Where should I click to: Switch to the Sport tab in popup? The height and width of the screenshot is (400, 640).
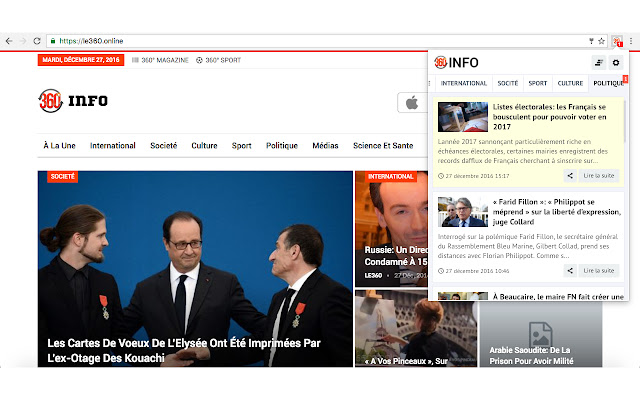[x=538, y=83]
